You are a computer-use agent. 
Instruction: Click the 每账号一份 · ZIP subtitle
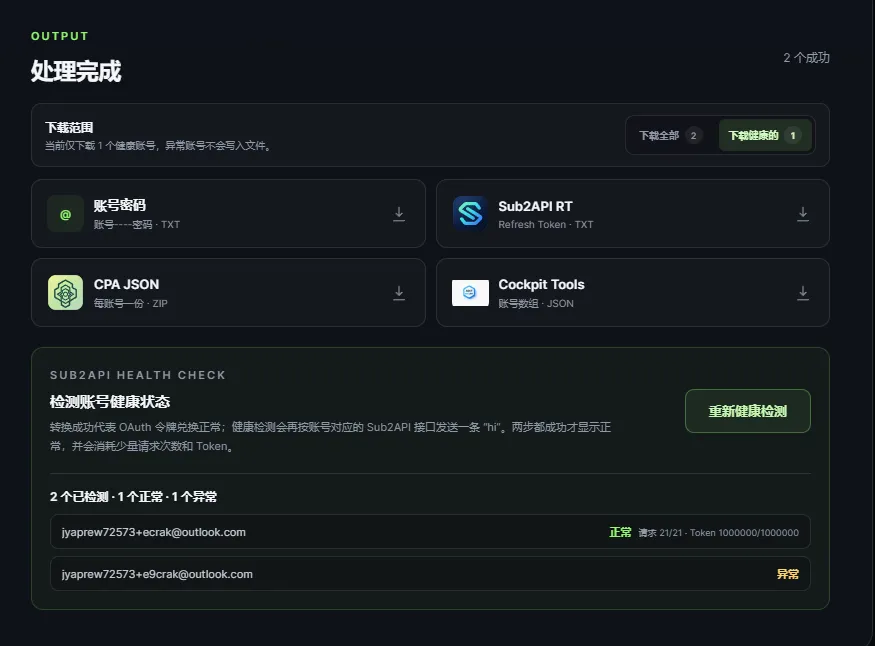click(131, 303)
